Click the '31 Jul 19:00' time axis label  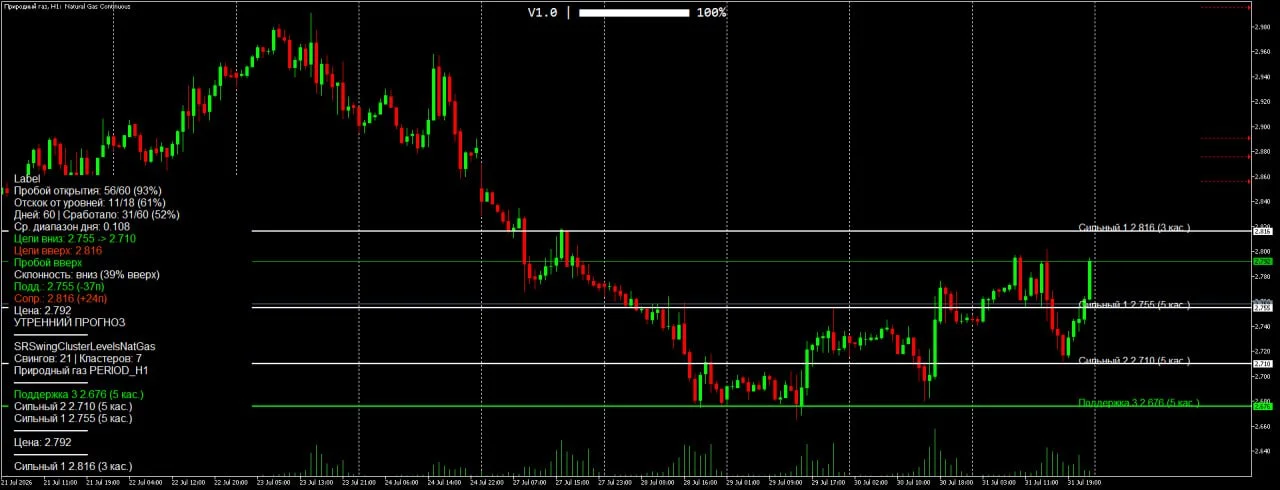tap(1083, 482)
